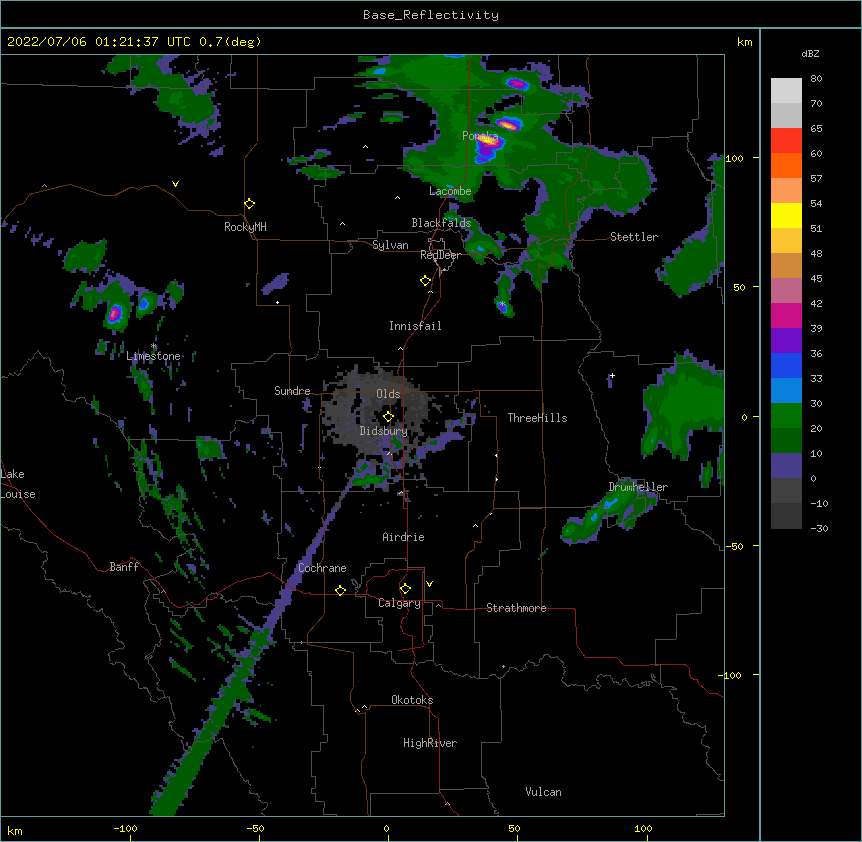Click the Innisfail label
The height and width of the screenshot is (842, 862).
415,326
